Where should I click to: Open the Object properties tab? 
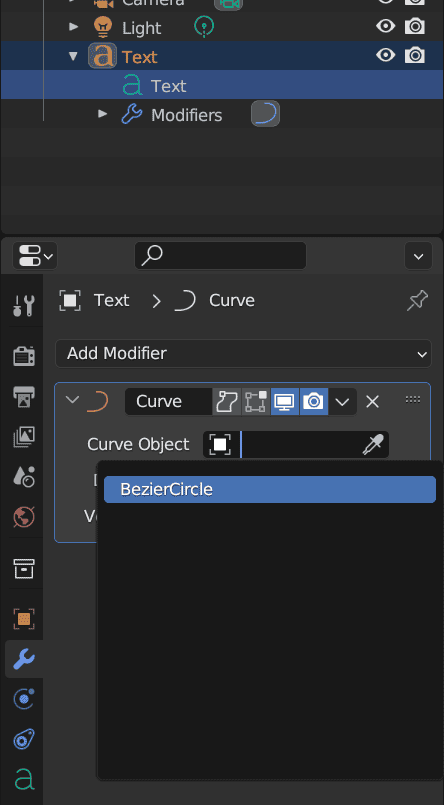point(24,619)
